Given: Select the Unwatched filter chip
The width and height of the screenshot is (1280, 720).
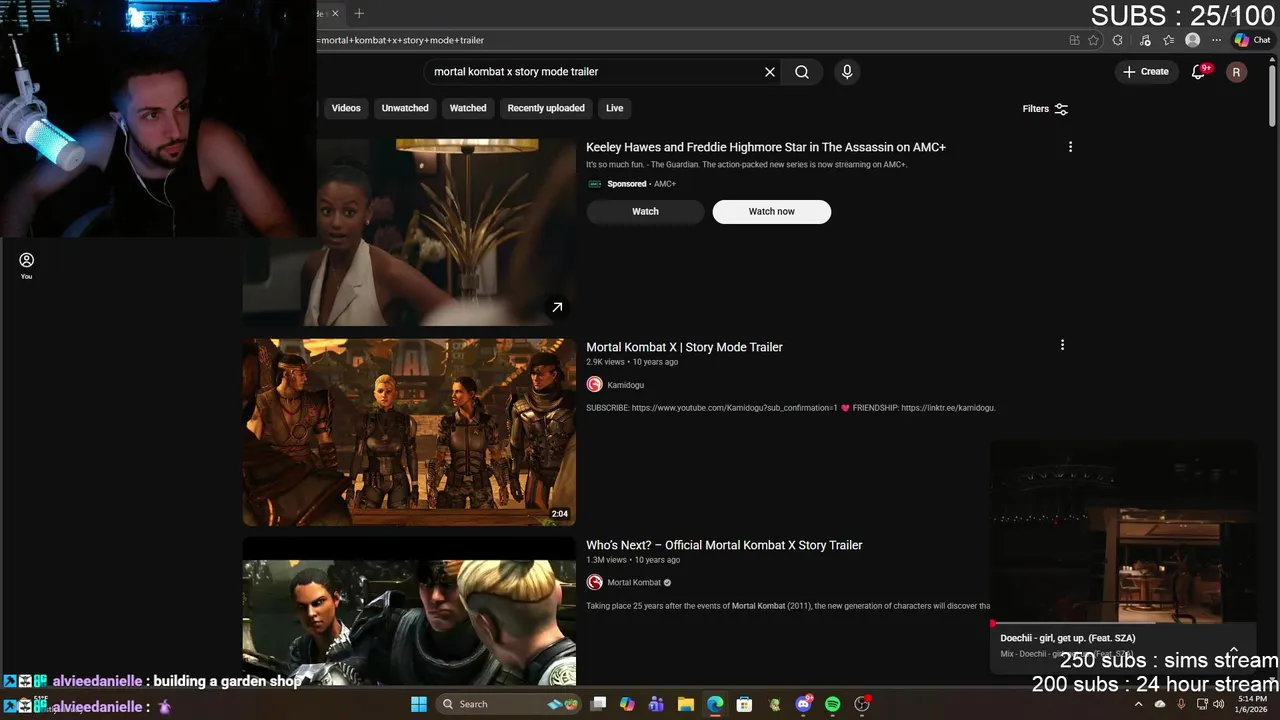Looking at the screenshot, I should point(405,108).
